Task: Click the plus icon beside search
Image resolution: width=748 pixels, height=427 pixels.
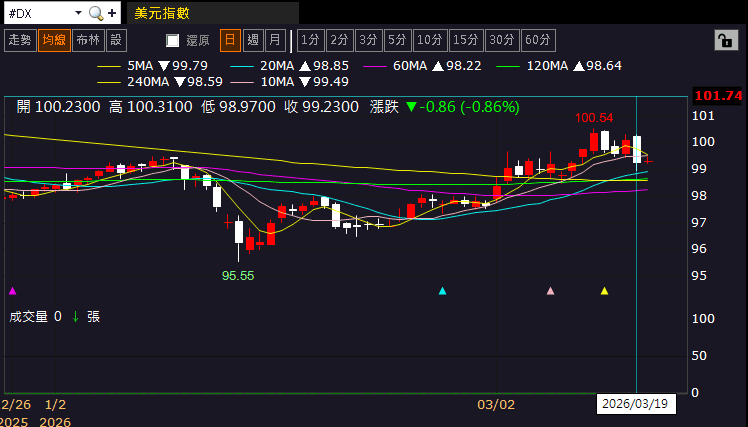Action: tap(112, 13)
